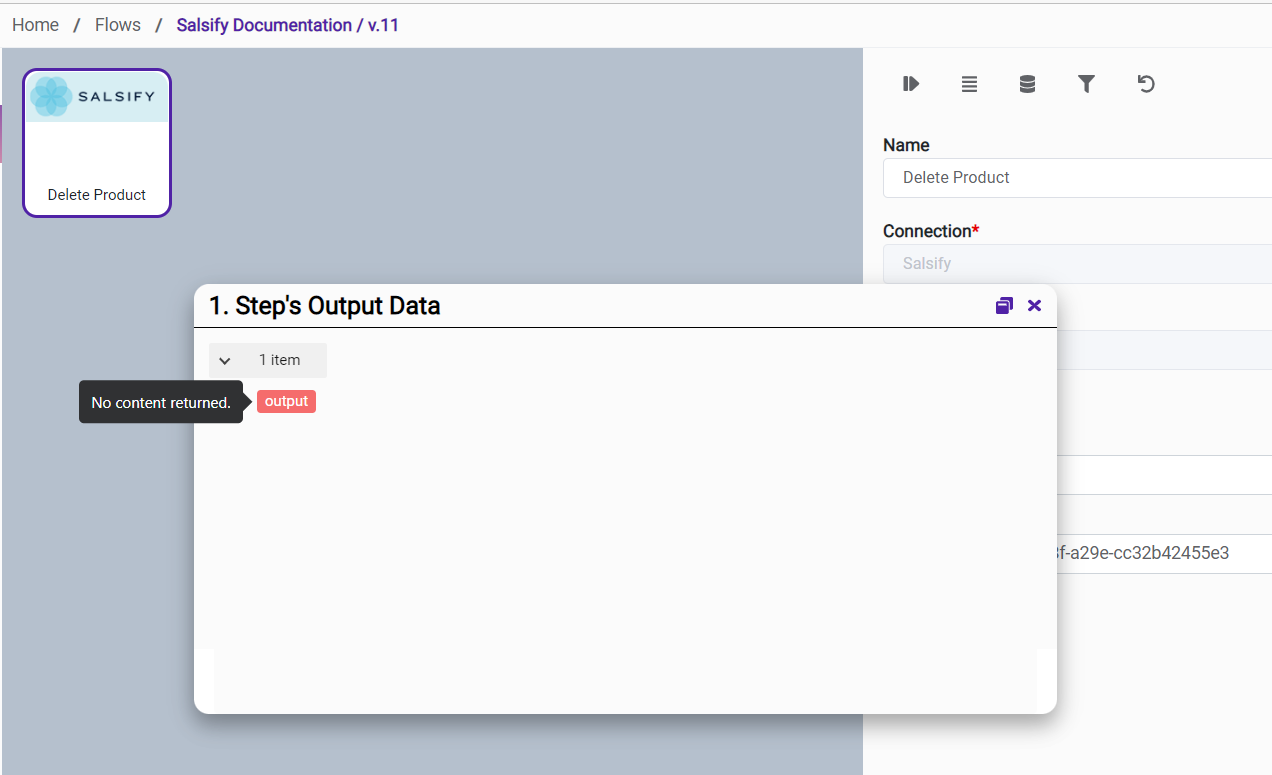
Task: Collapse the "1 item" output tree
Action: [225, 361]
